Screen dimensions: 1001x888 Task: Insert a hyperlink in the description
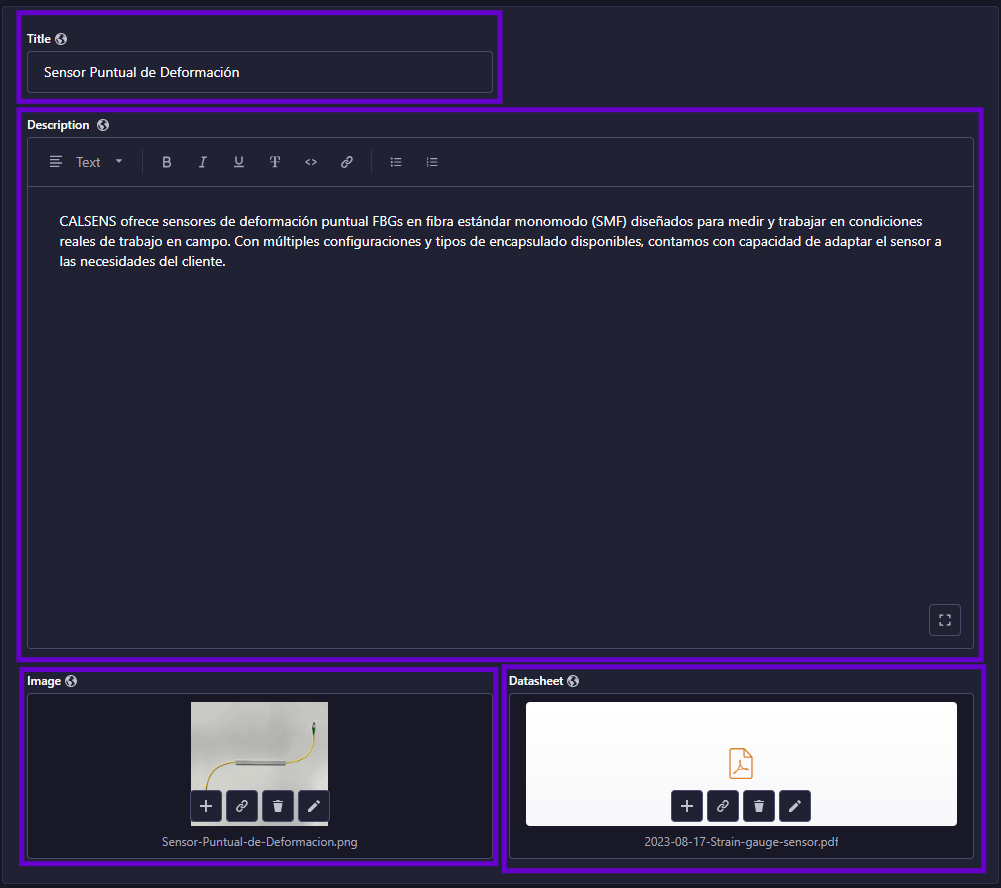click(347, 162)
